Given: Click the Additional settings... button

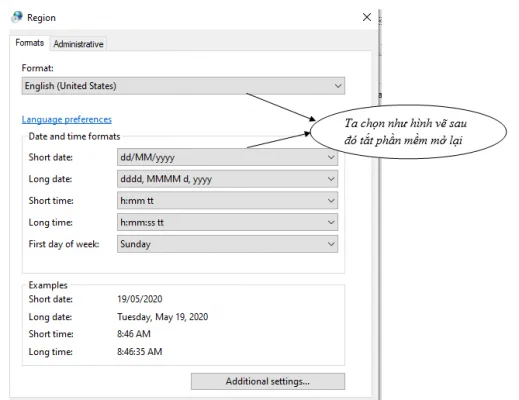Looking at the screenshot, I should click(268, 381).
